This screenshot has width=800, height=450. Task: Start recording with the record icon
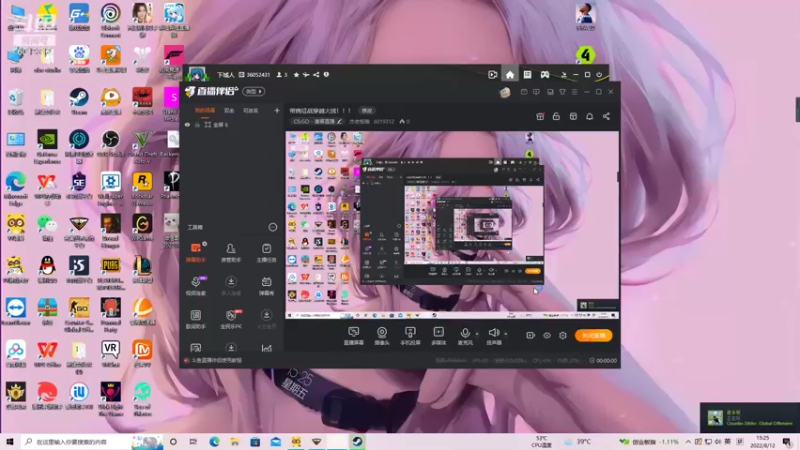(531, 335)
